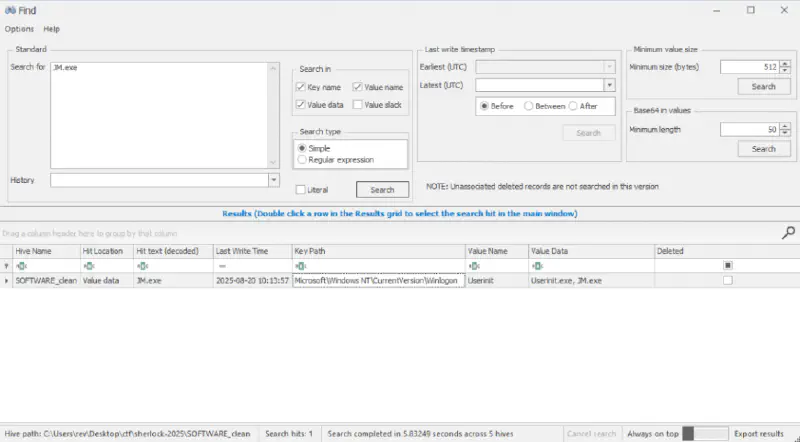The height and width of the screenshot is (442, 800).
Task: Click the Find window app icon in title bar
Action: click(10, 9)
